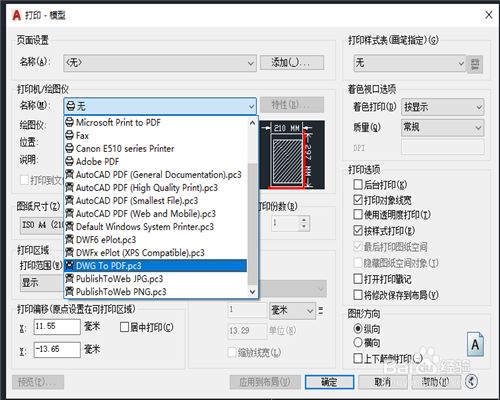
Task: Click printer list scroll down arrow
Action: (252, 292)
